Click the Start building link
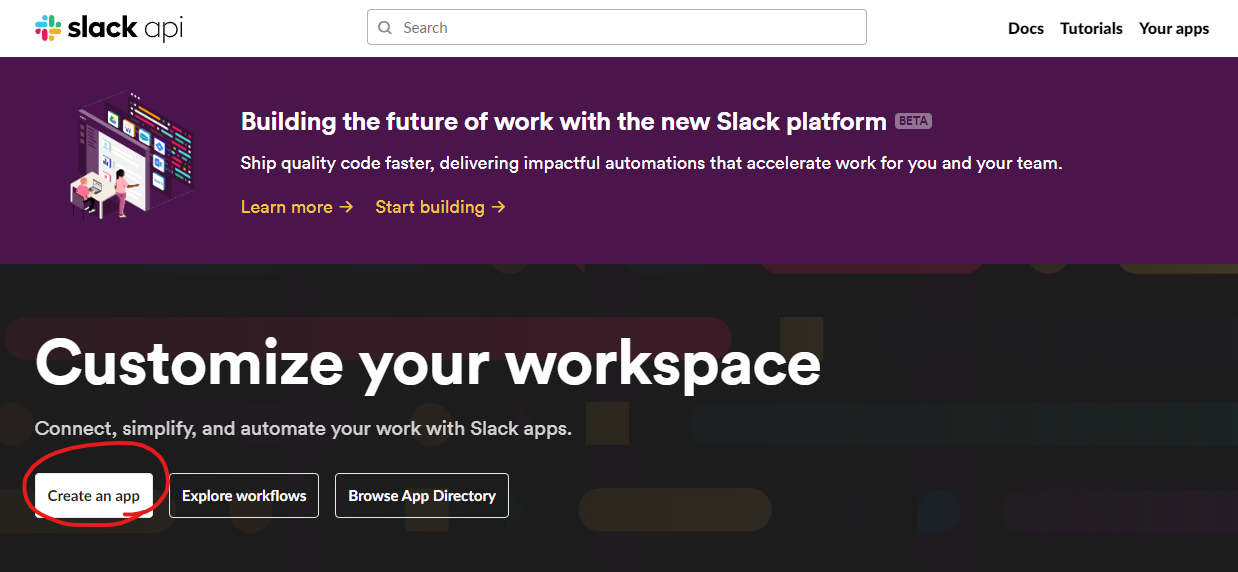This screenshot has width=1238, height=572. (440, 207)
